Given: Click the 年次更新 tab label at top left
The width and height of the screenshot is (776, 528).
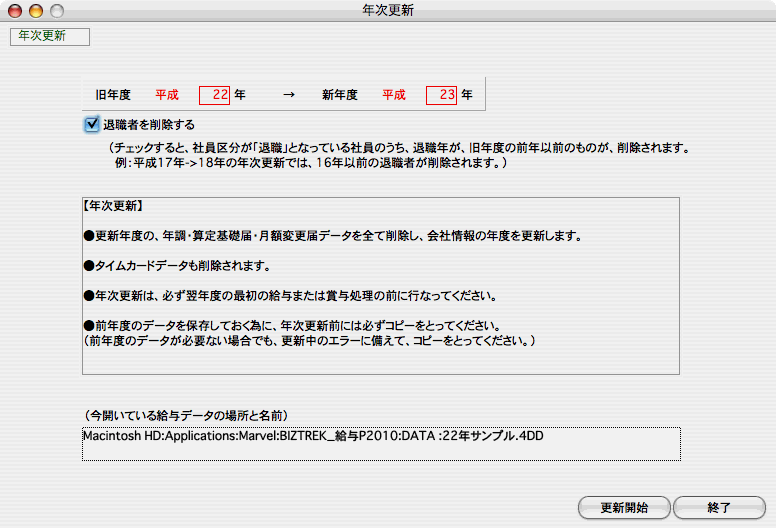Looking at the screenshot, I should 49,37.
